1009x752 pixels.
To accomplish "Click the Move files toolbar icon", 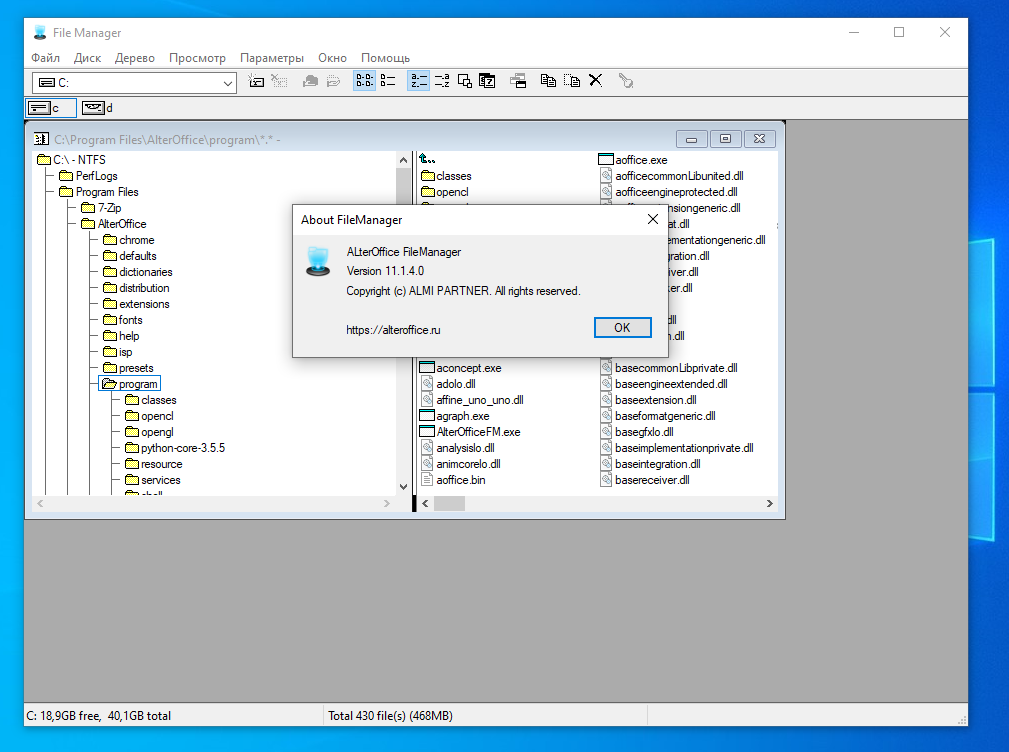I will click(571, 81).
